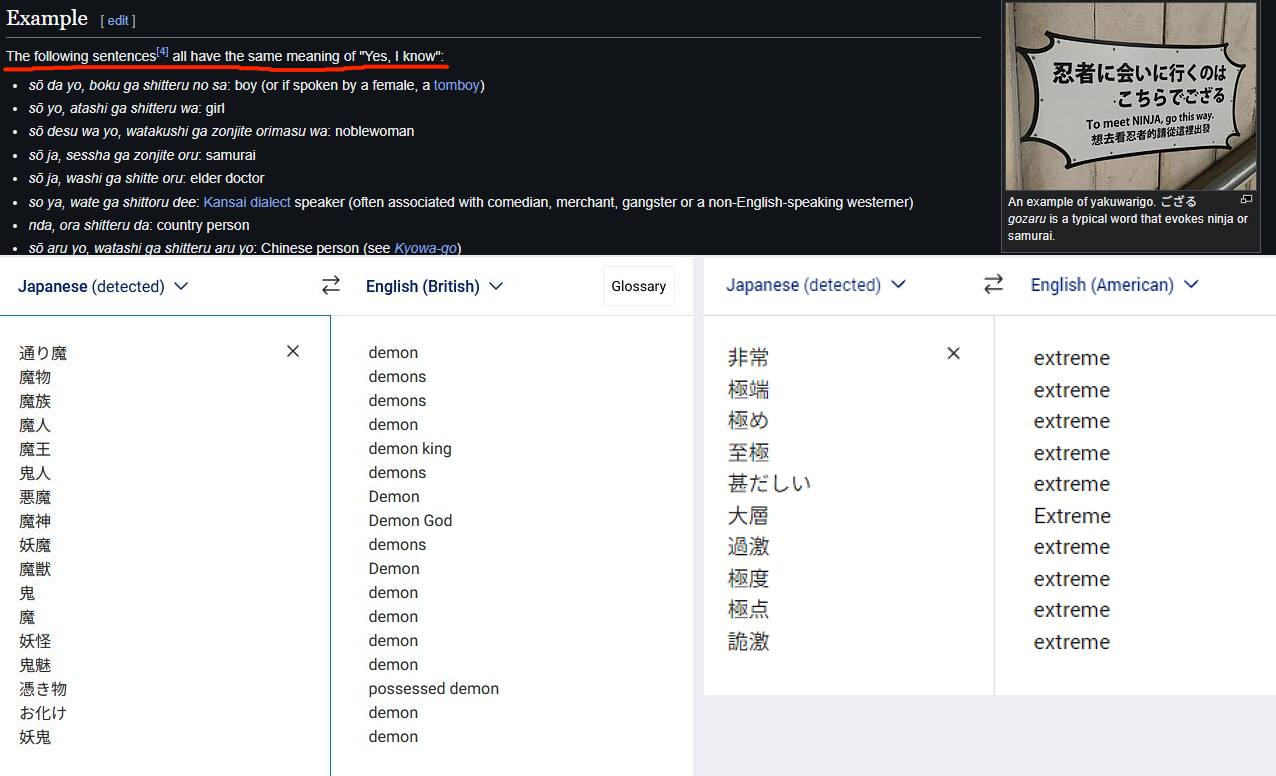Open Japanese source dropdown in left translator
The height and width of the screenshot is (776, 1276).
103,286
